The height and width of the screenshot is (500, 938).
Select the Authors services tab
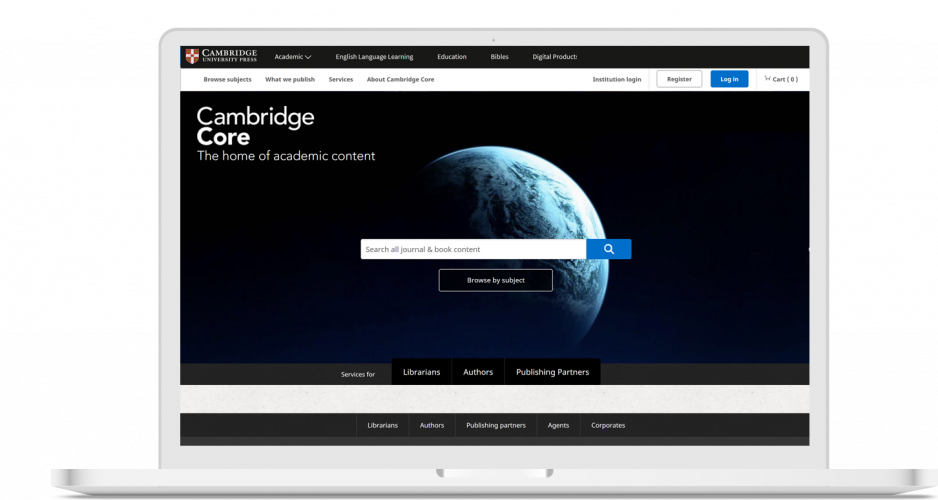point(478,372)
